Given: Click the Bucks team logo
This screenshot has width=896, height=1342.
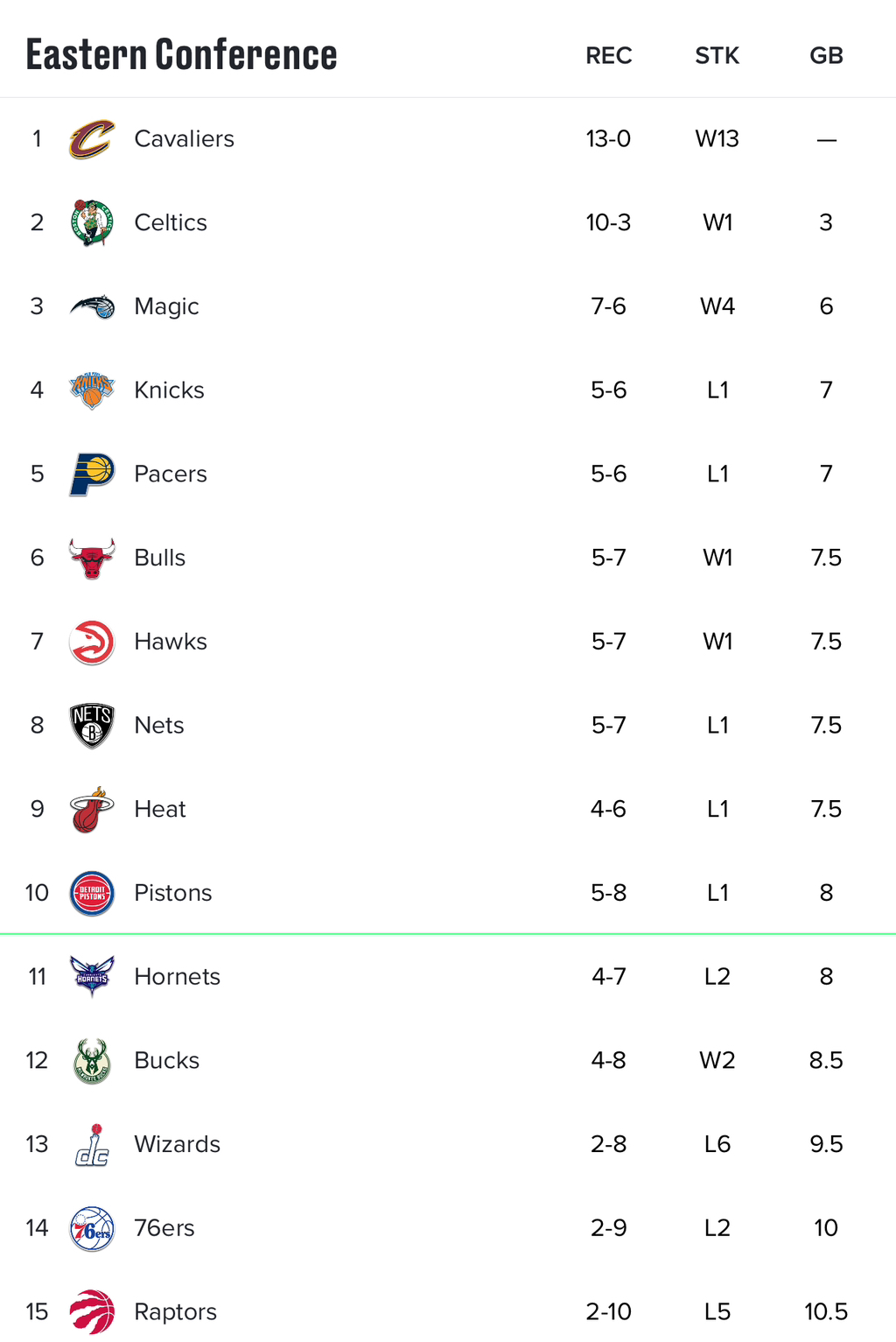Looking at the screenshot, I should click(92, 1061).
